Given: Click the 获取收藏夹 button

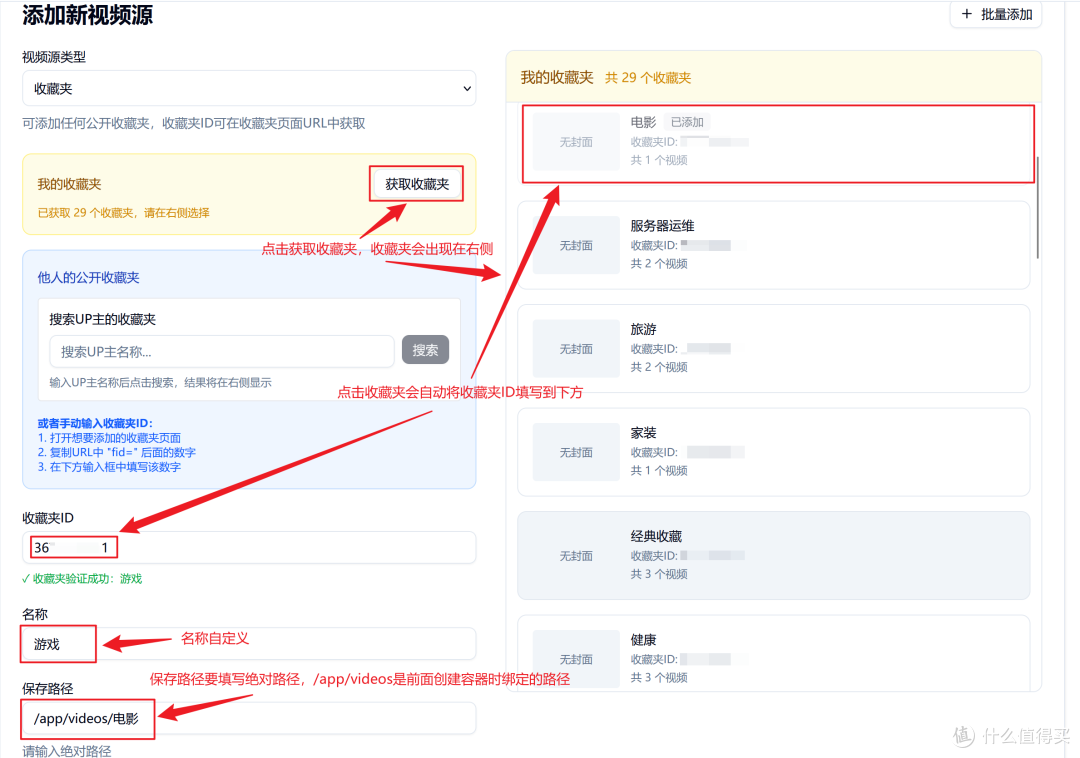Looking at the screenshot, I should [x=417, y=184].
